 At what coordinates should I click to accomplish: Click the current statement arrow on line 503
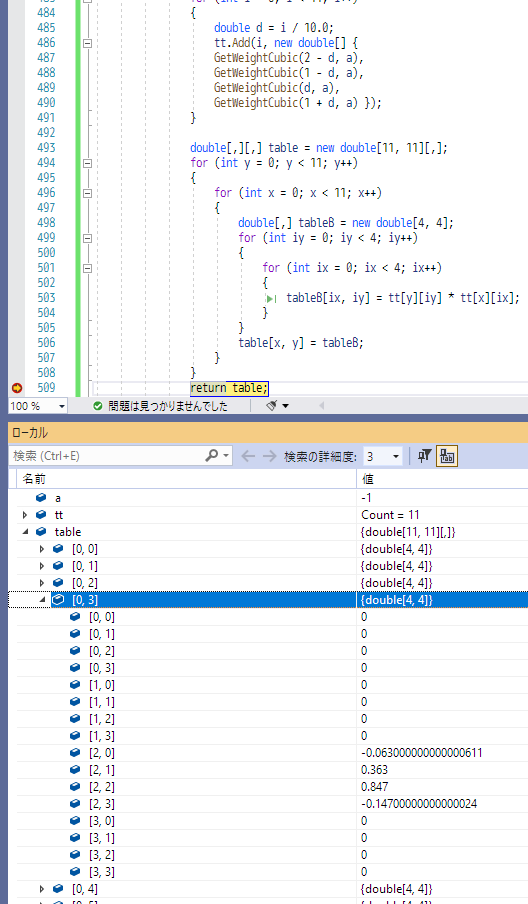click(271, 299)
